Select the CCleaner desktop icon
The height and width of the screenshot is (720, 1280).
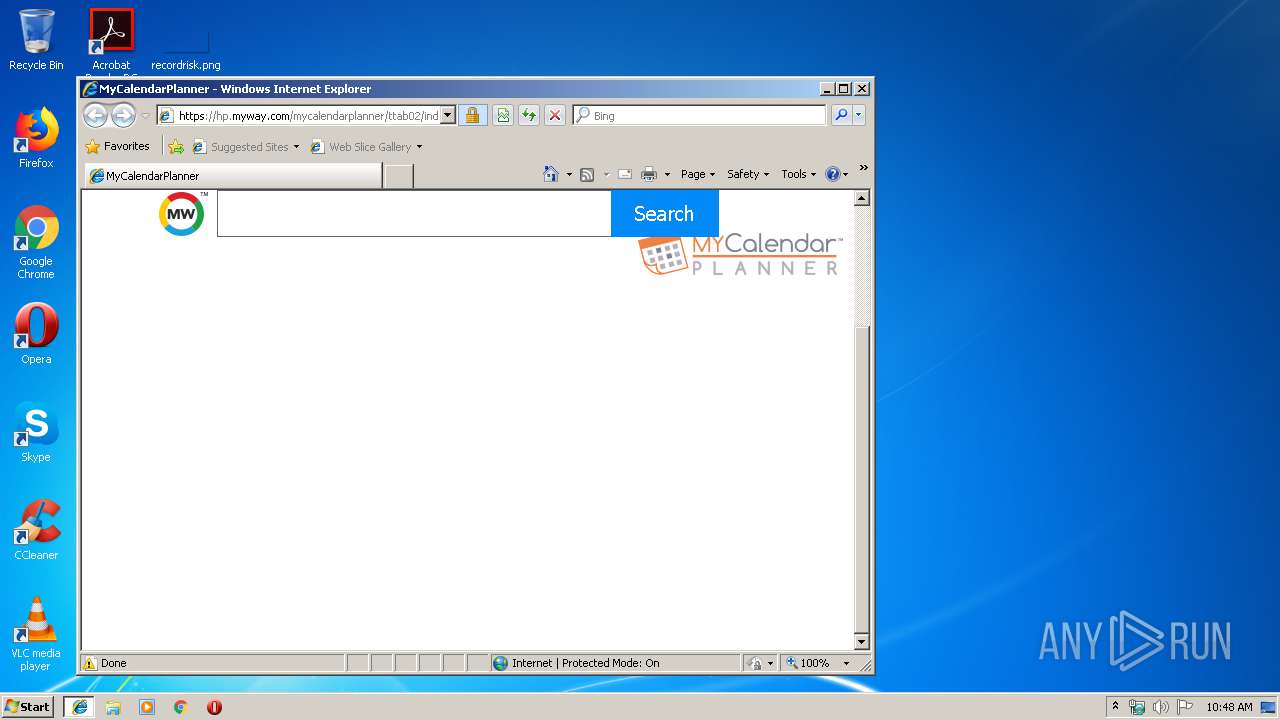[x=36, y=530]
